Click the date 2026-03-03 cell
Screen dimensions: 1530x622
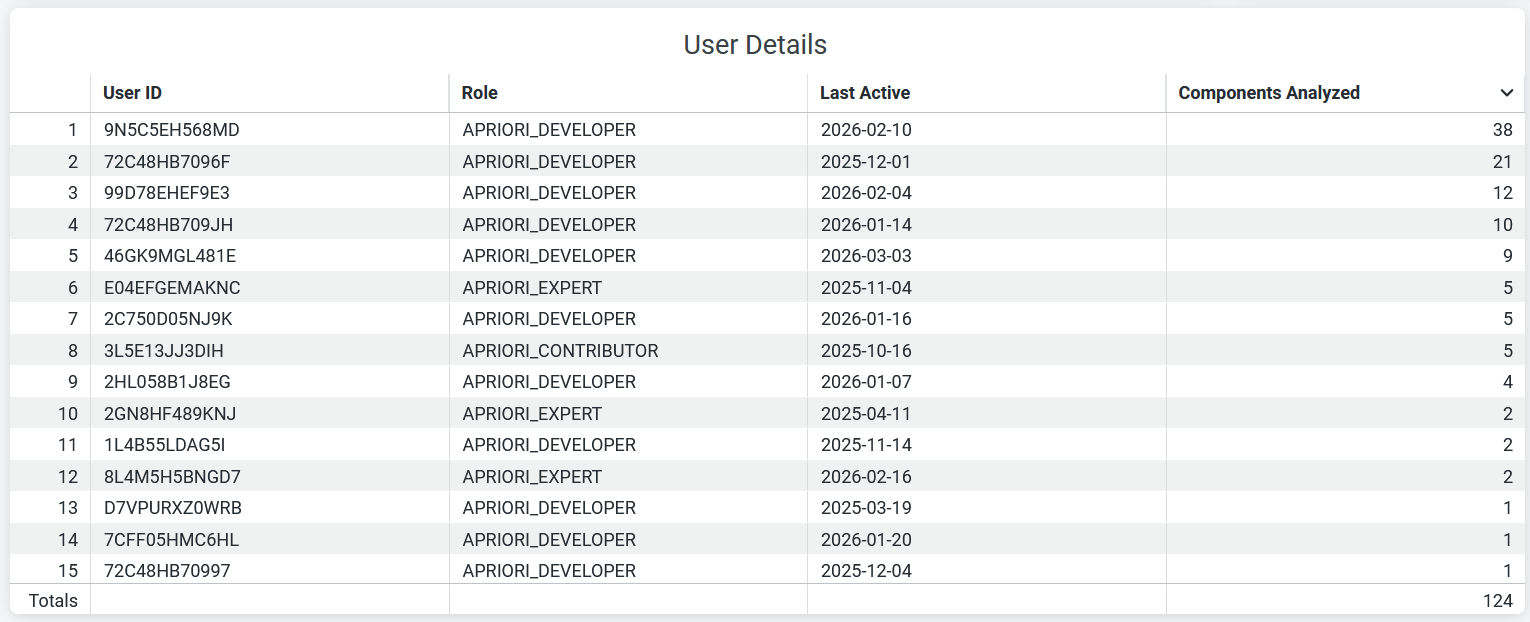pos(865,256)
